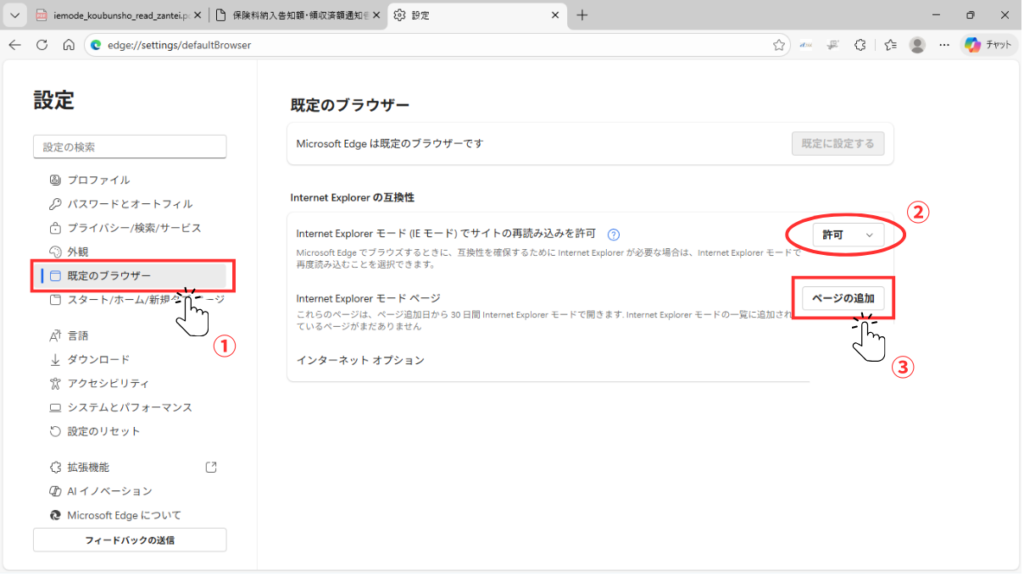
Task: Click the フィードバックの送信 button
Action: pyautogui.click(x=129, y=539)
